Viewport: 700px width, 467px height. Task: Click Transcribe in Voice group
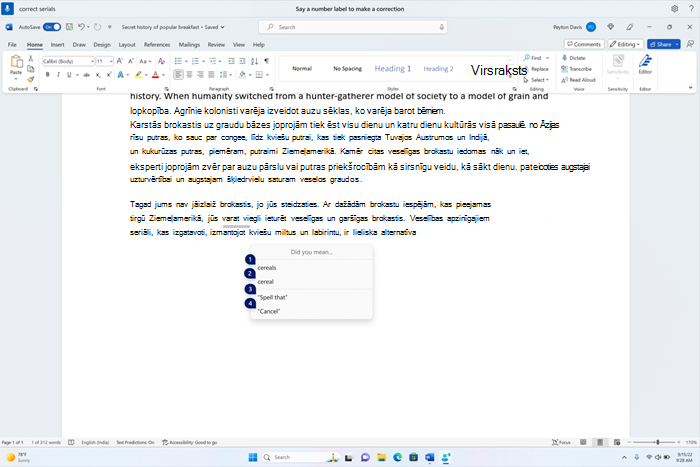click(x=576, y=69)
